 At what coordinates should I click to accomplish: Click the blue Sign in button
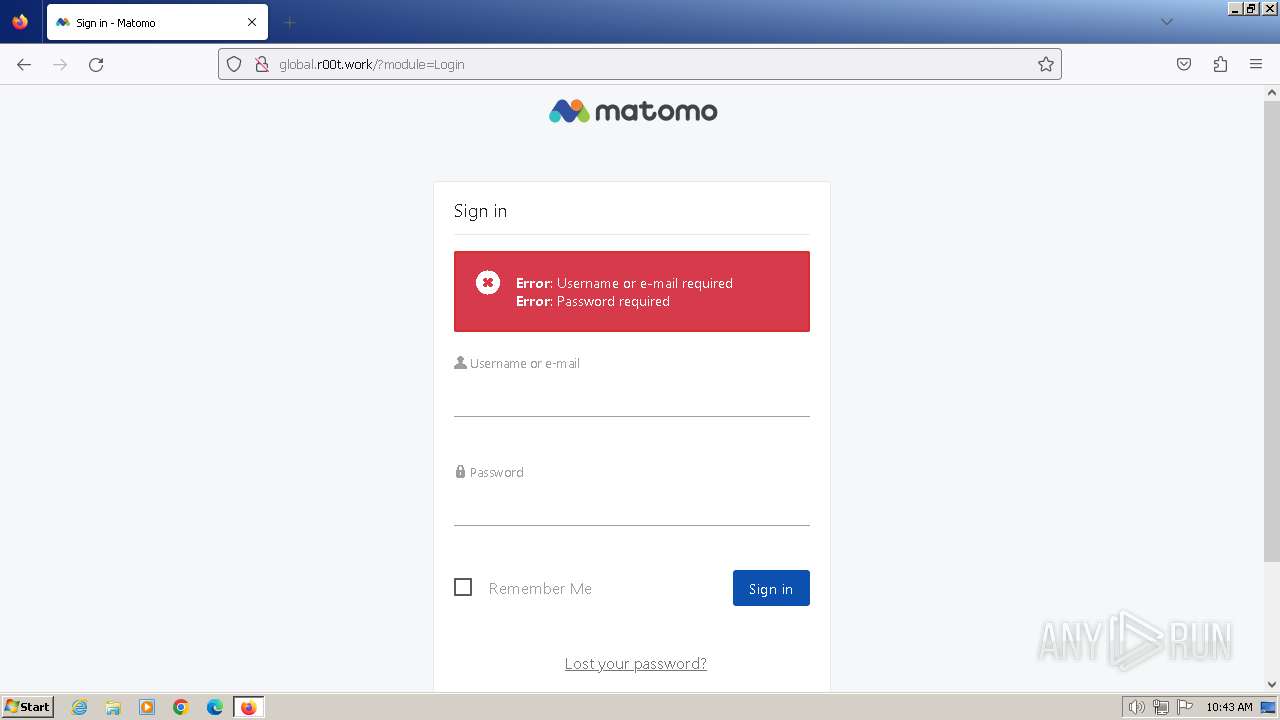click(x=771, y=588)
